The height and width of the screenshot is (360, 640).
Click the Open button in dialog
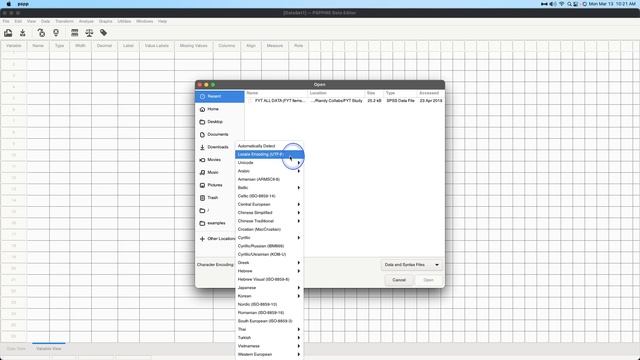pos(428,280)
